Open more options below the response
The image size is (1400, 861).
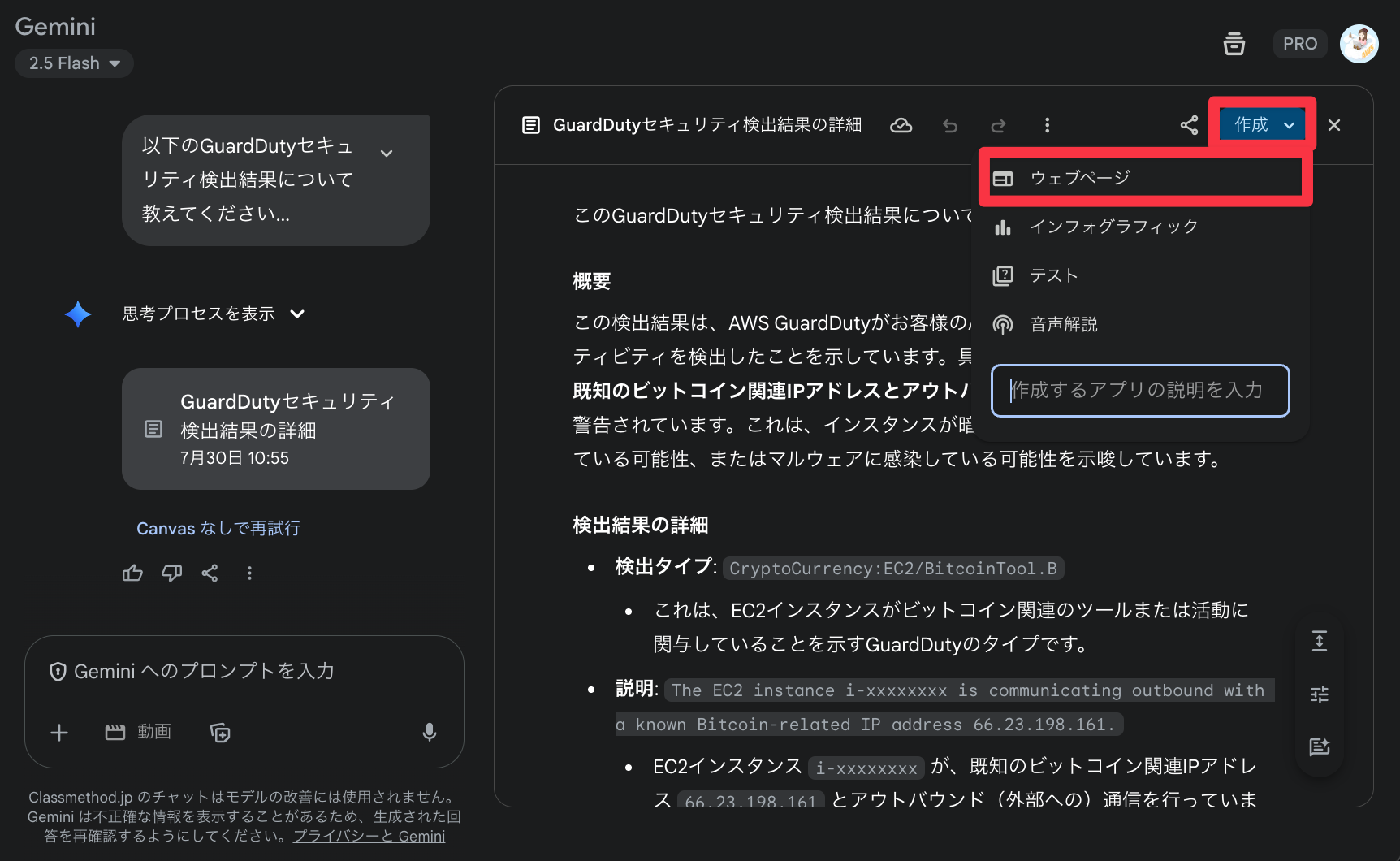point(249,573)
